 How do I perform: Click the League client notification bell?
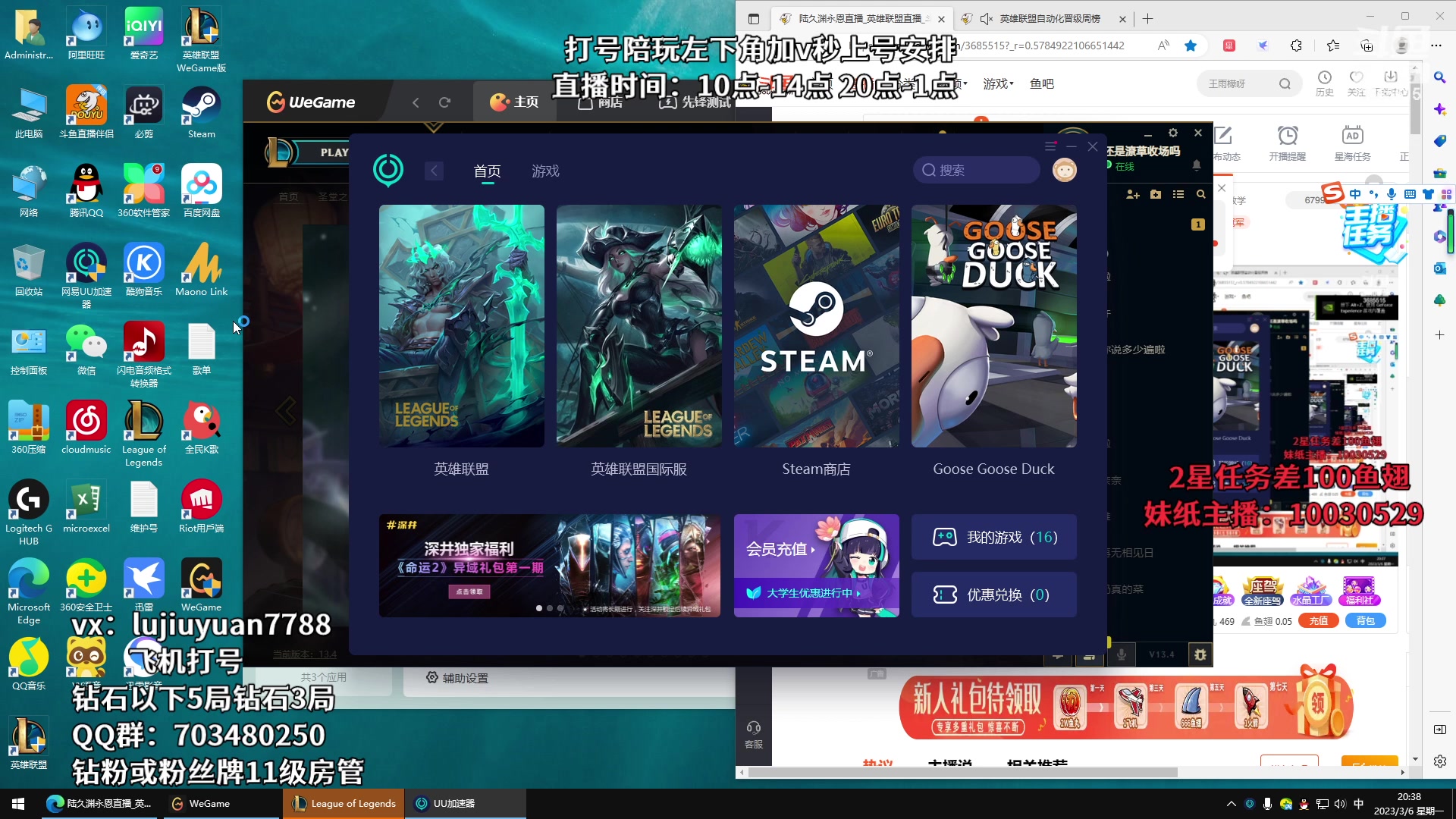1197,165
